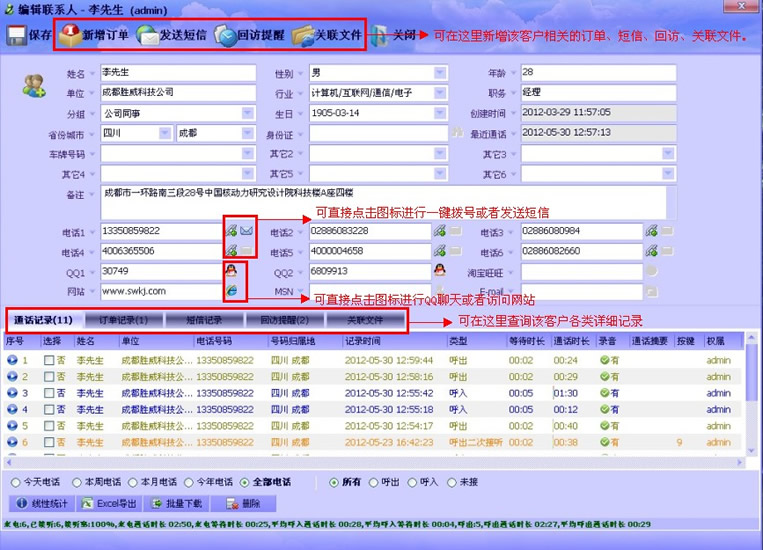
Task: Open the 回访提醒 reminder tool
Action: click(x=225, y=36)
